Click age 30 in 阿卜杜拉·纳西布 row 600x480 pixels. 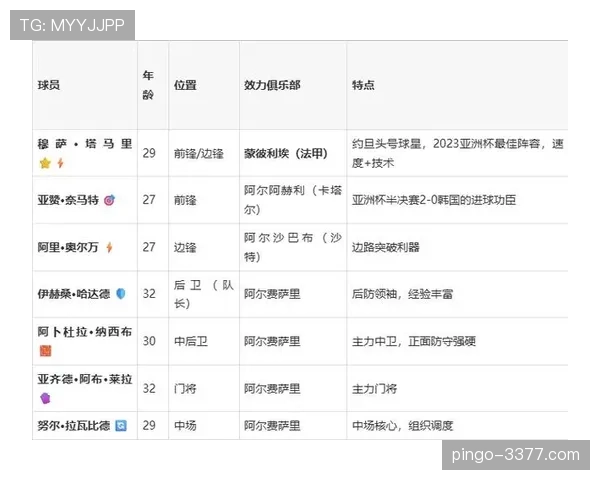coord(149,341)
